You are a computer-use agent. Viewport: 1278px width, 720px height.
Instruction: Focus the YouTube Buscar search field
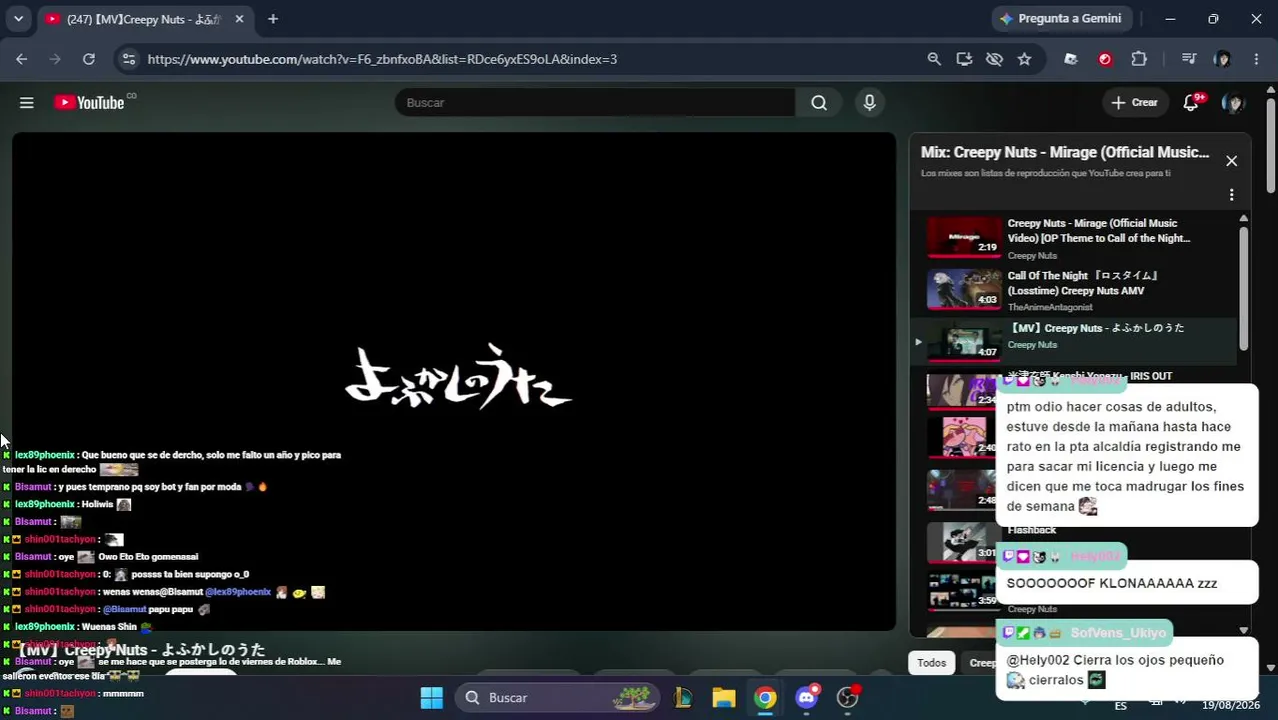pyautogui.click(x=595, y=103)
